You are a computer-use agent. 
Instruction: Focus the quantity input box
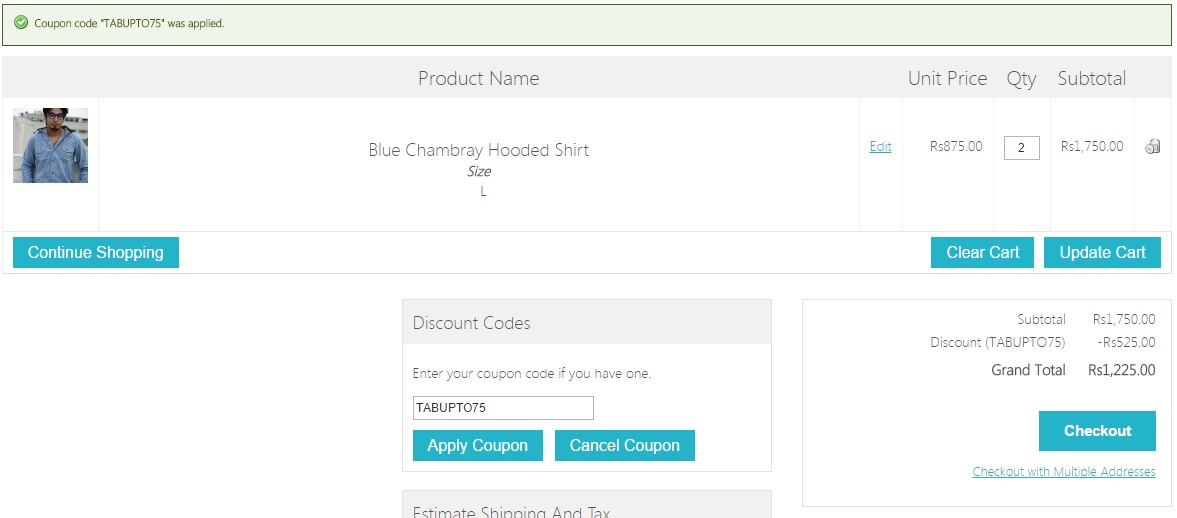(x=1021, y=148)
